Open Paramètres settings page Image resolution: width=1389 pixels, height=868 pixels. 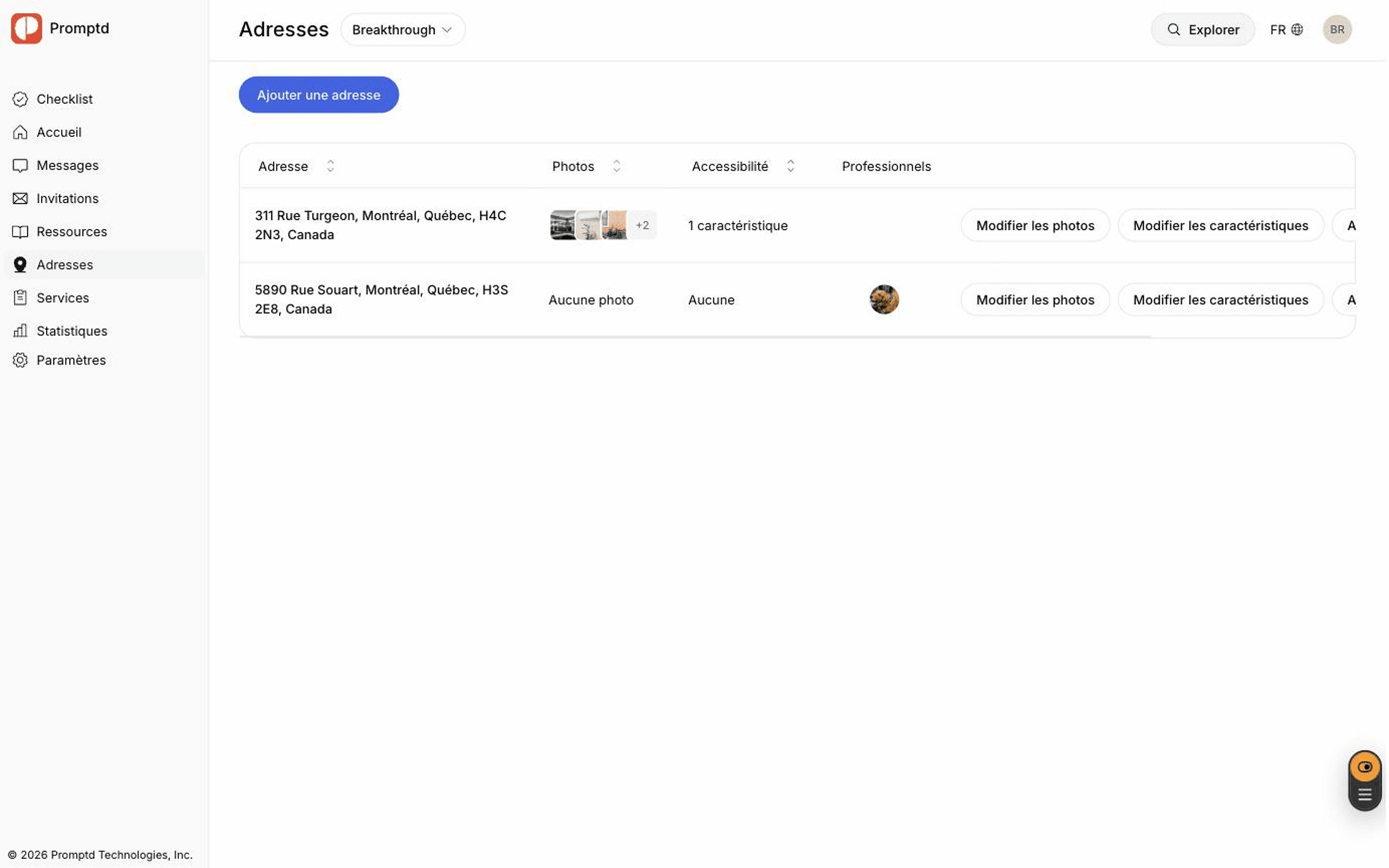pos(105,361)
